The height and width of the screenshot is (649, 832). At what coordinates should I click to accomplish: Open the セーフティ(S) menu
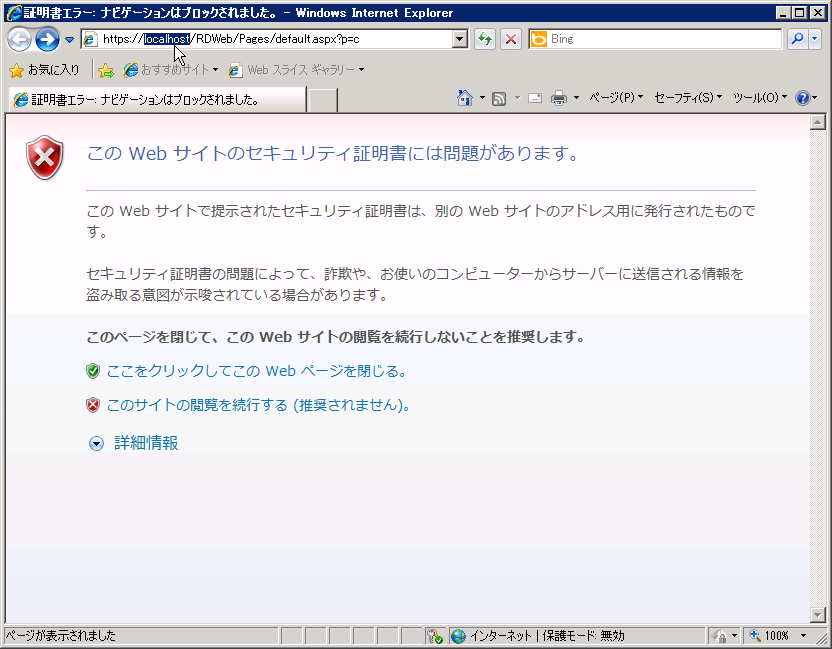point(688,98)
